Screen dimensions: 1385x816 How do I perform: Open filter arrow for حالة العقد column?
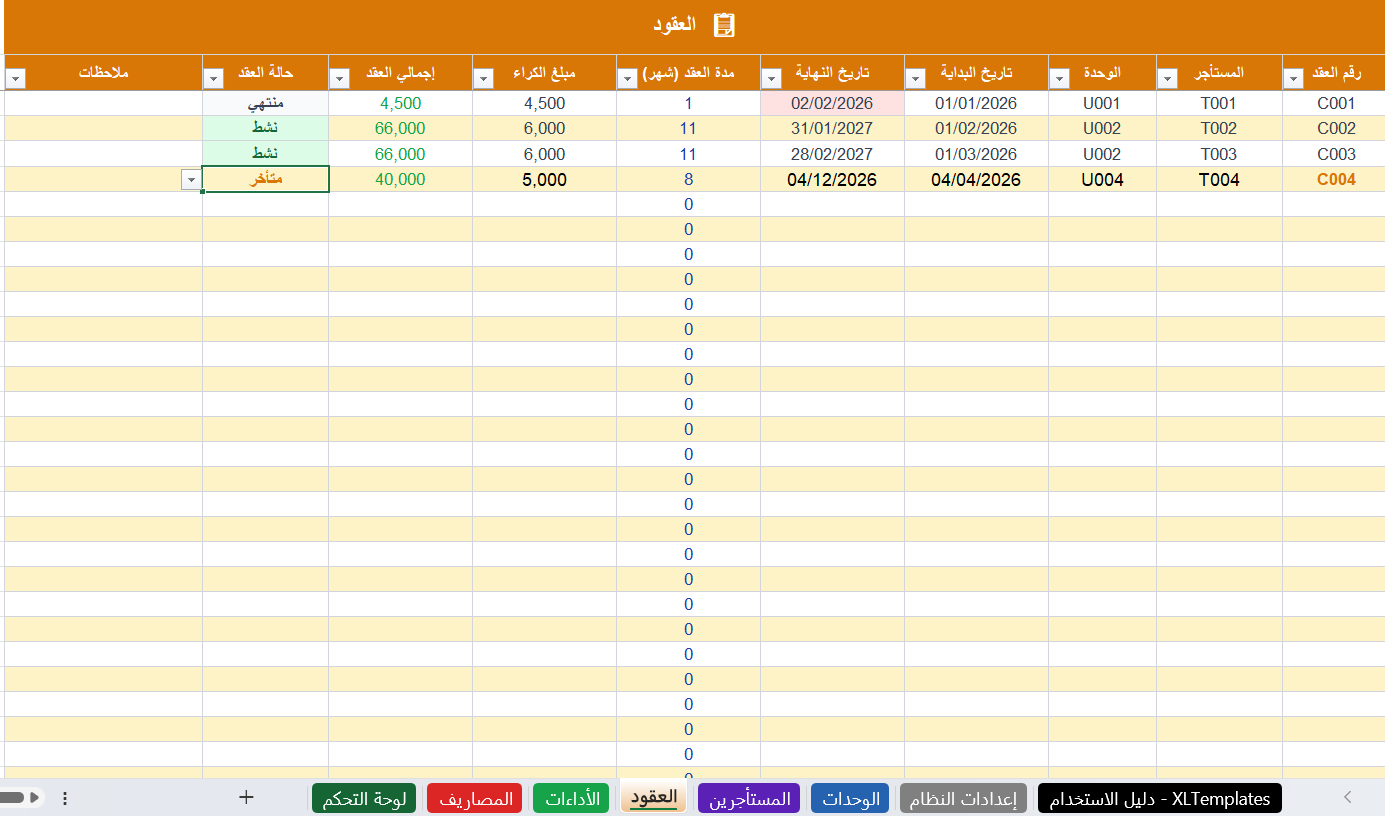coord(213,78)
